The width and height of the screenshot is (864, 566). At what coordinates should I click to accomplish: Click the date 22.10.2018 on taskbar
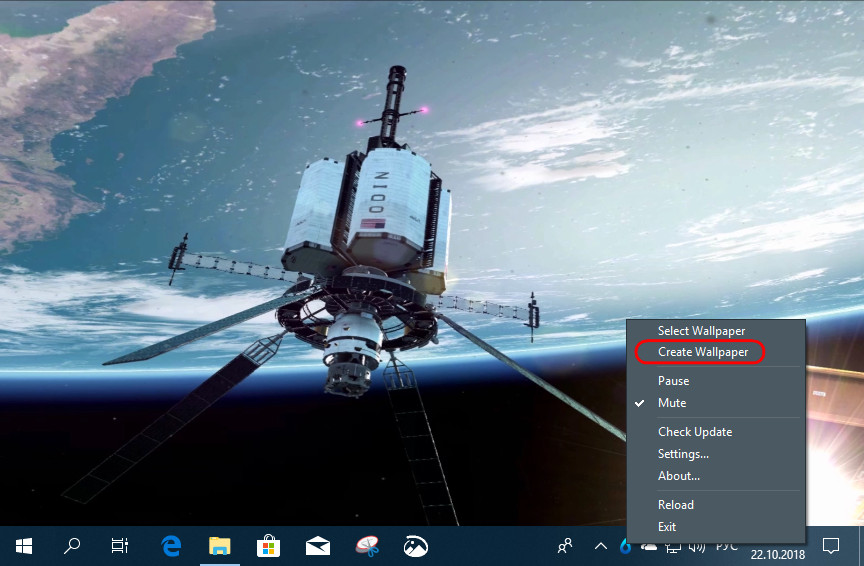[777, 554]
